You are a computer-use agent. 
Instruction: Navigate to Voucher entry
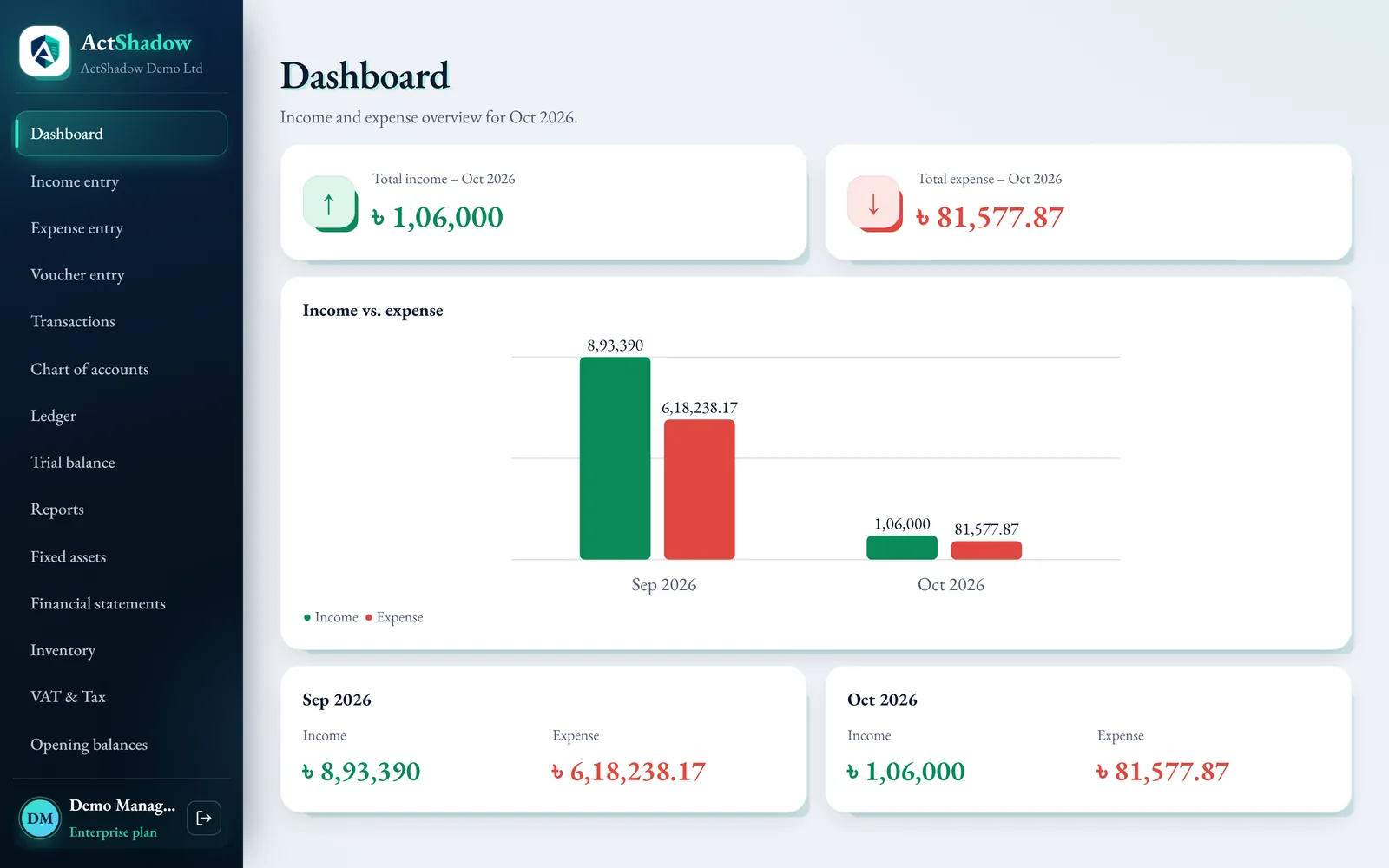coord(122,275)
